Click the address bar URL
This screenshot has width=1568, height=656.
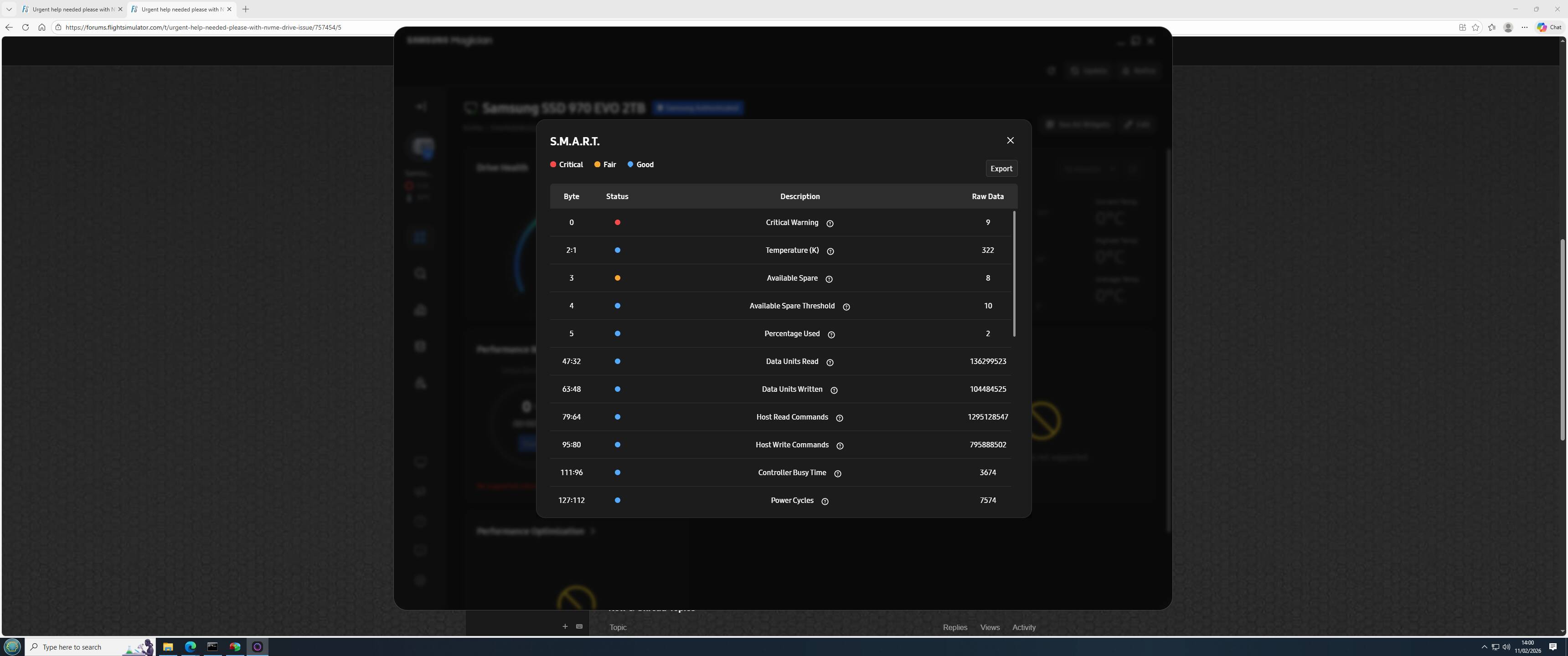(x=203, y=27)
